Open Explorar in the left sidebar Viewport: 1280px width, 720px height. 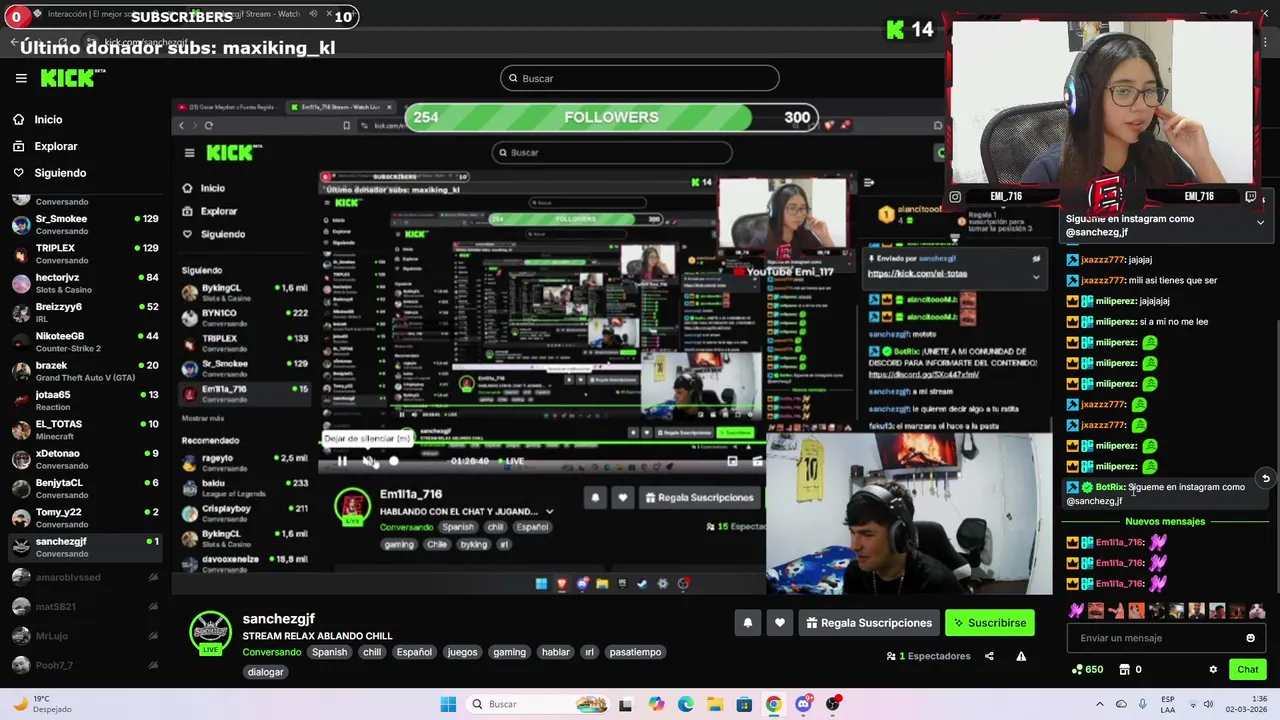pos(55,146)
